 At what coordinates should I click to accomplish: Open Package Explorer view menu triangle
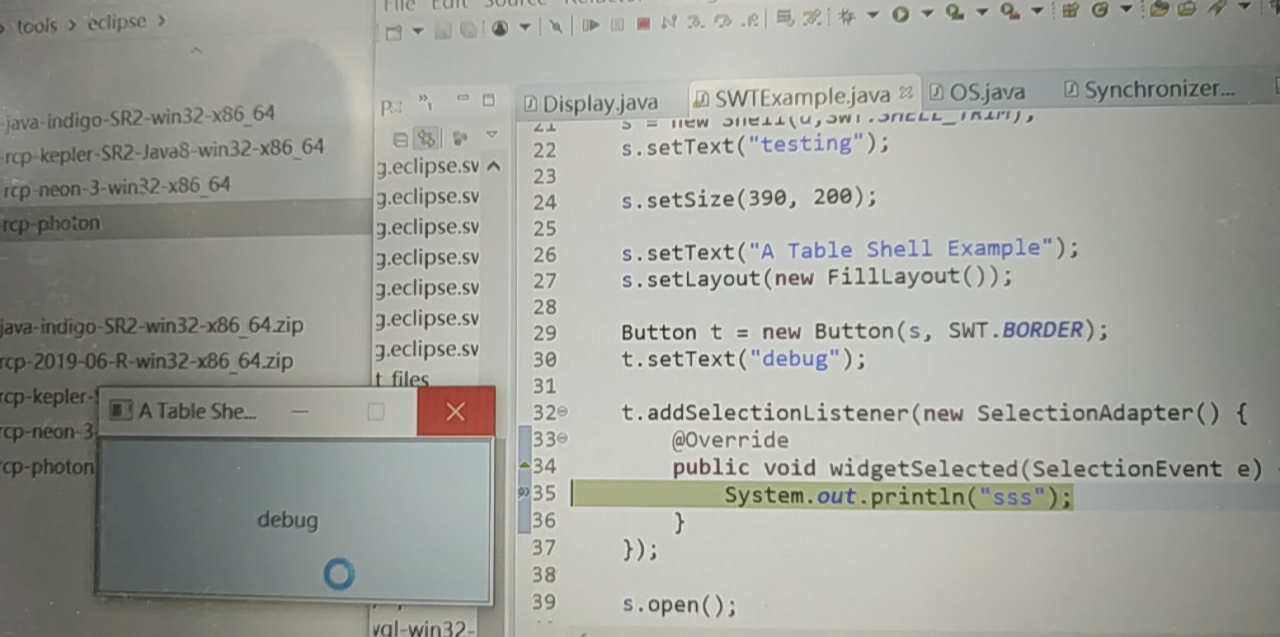[x=491, y=134]
